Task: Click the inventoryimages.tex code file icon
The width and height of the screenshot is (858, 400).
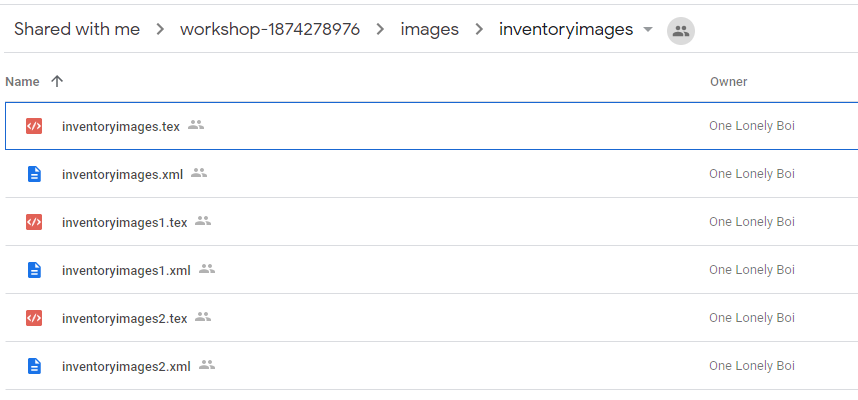Action: 34,126
